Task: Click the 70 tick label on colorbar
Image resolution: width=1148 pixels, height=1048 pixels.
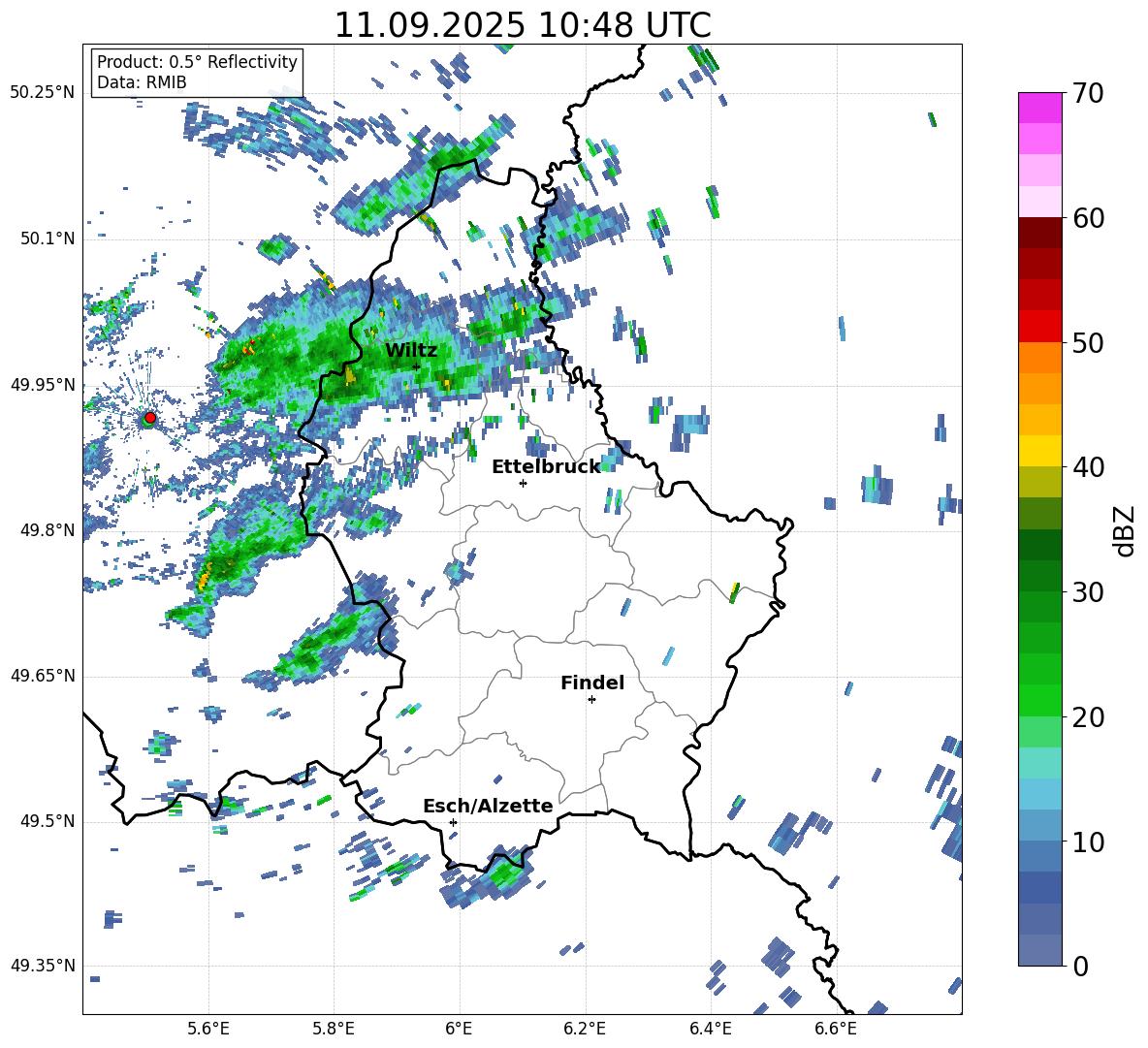Action: [1088, 93]
